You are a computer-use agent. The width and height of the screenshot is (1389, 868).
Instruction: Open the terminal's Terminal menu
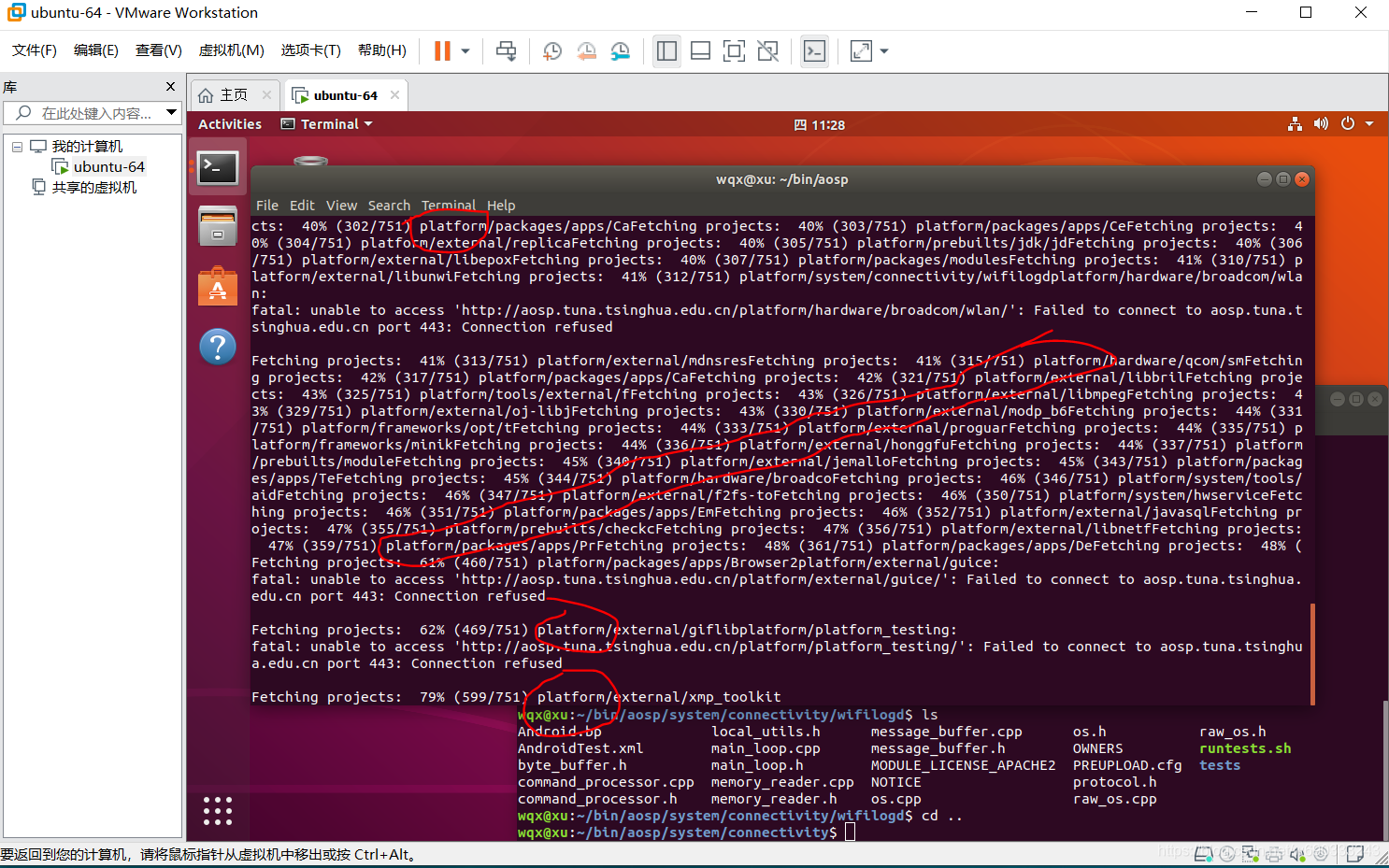(449, 206)
